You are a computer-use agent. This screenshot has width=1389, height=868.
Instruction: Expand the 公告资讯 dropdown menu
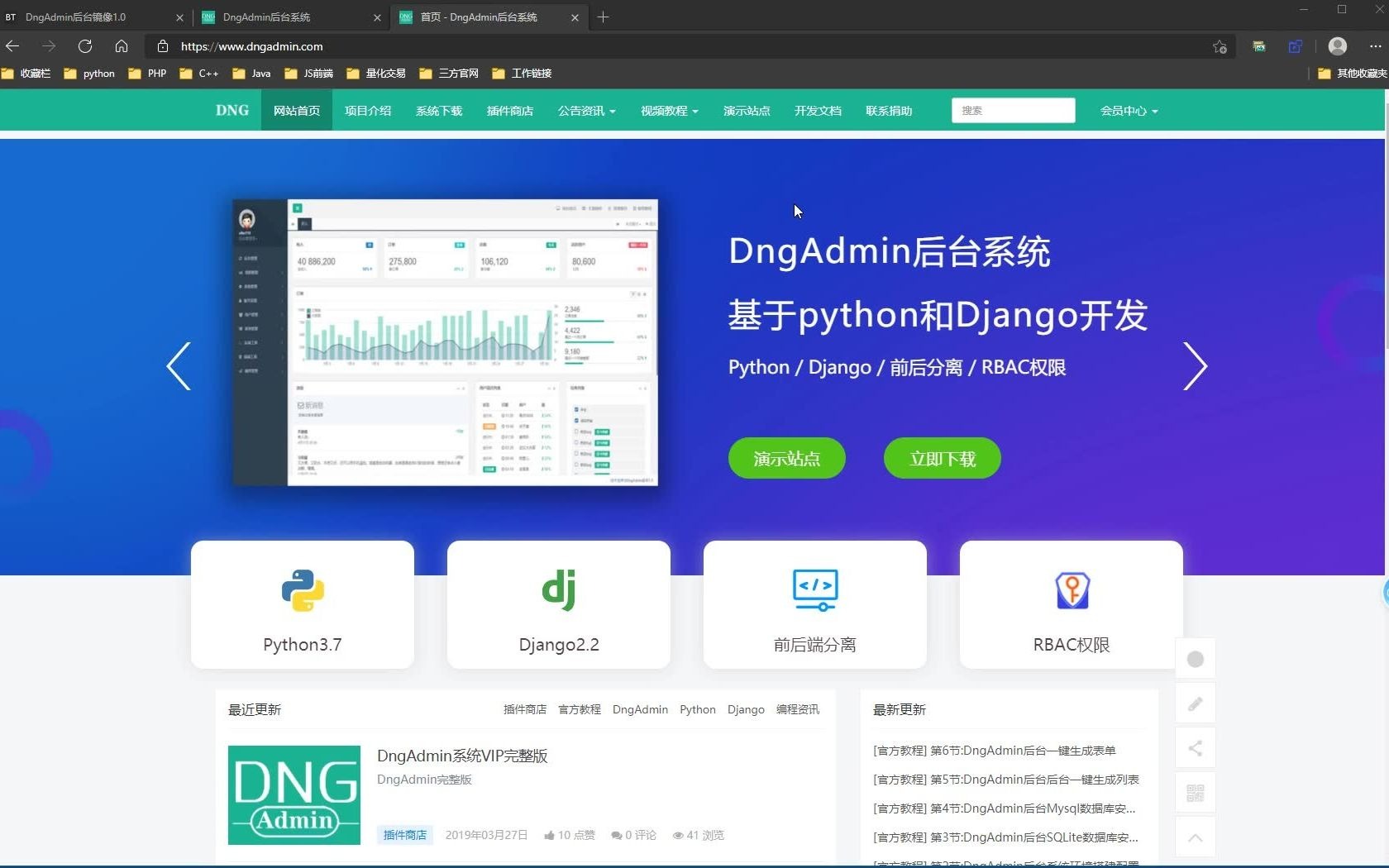[x=587, y=111]
